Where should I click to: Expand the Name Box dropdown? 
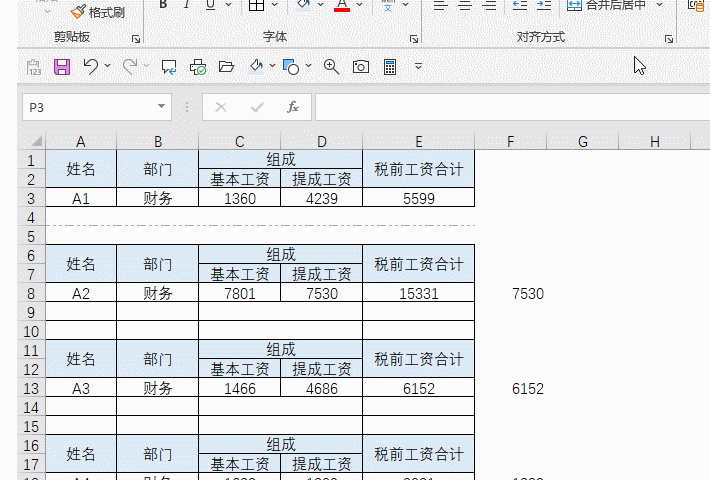tap(161, 107)
